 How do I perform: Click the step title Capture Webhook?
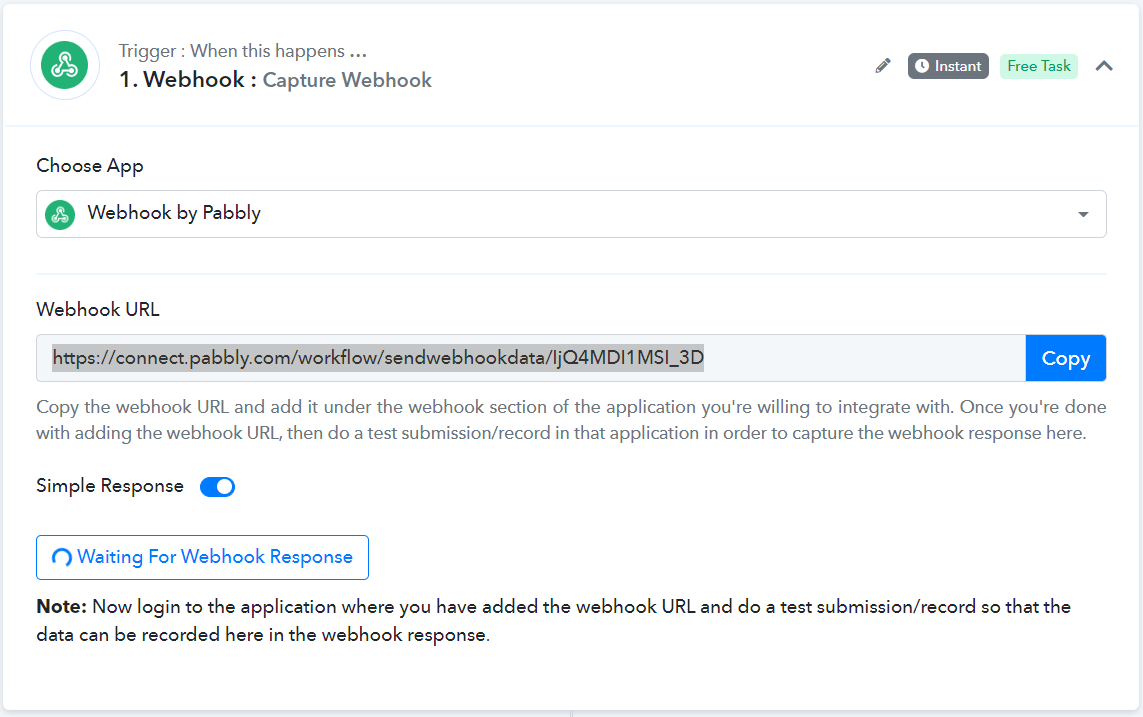click(347, 80)
